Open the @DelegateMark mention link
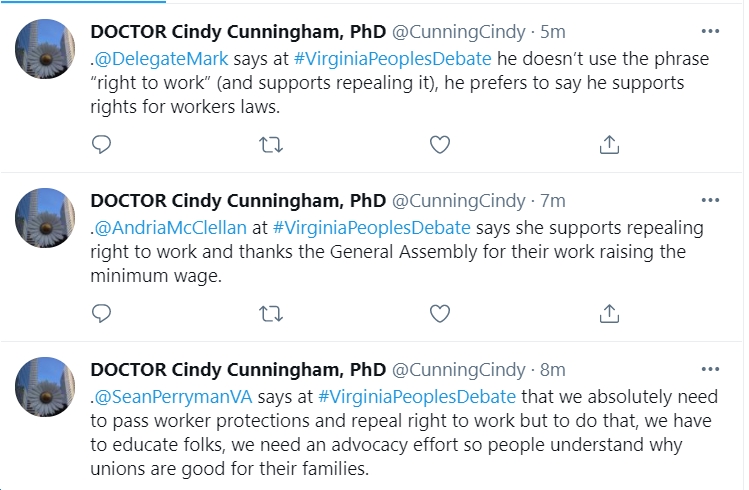The width and height of the screenshot is (749, 490). pos(161,59)
